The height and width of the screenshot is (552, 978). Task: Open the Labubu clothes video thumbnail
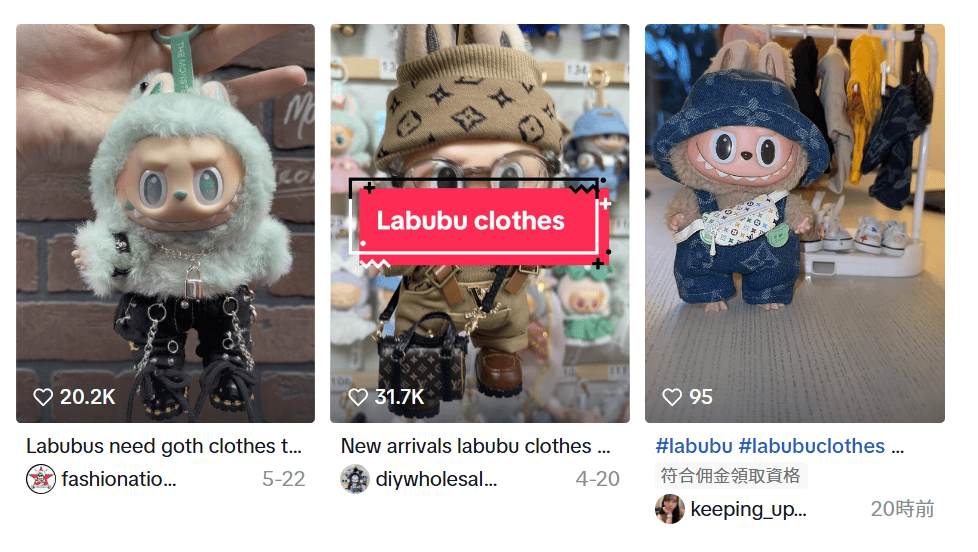click(480, 223)
